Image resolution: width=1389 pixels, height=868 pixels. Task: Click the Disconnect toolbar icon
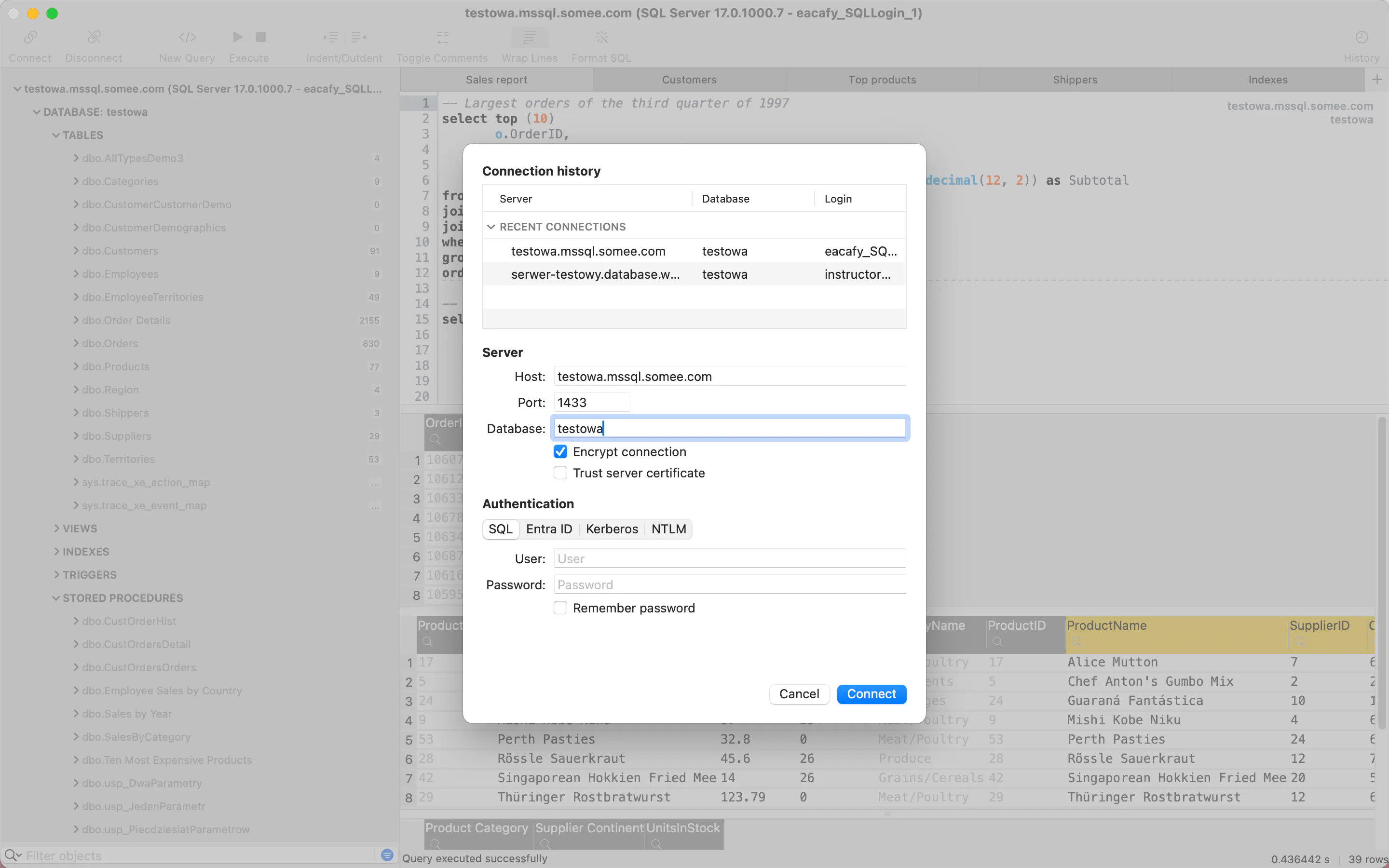(94, 37)
